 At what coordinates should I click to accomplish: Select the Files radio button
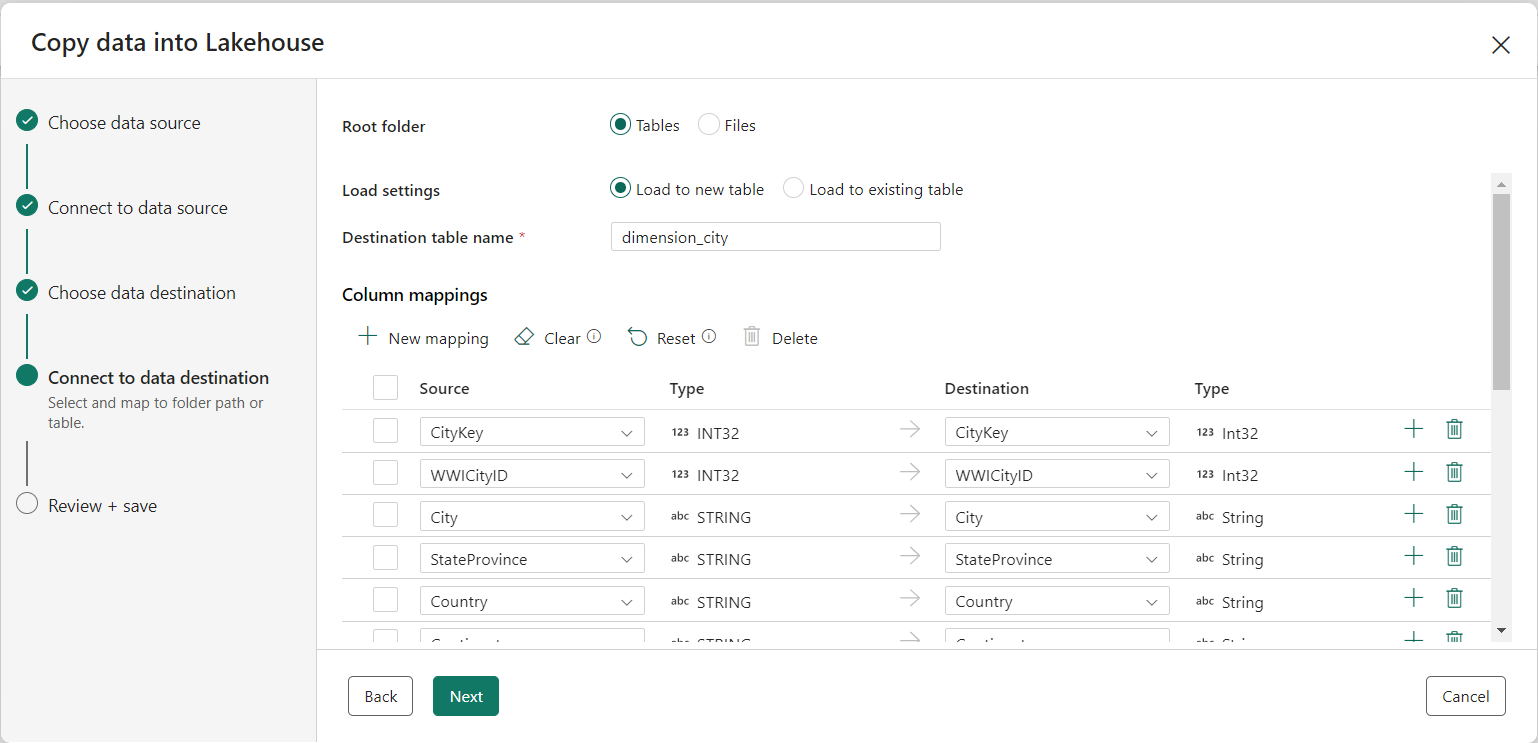708,124
